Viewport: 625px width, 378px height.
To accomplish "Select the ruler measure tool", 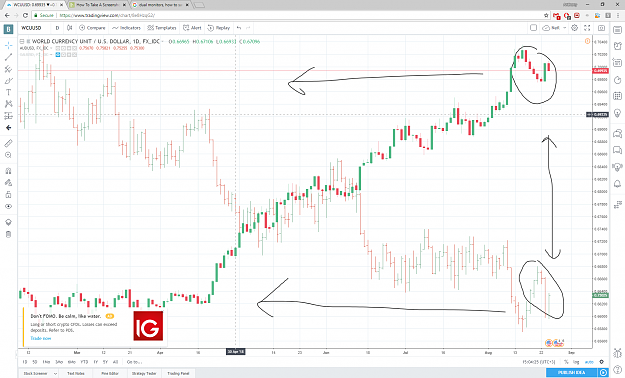I will (x=8, y=143).
